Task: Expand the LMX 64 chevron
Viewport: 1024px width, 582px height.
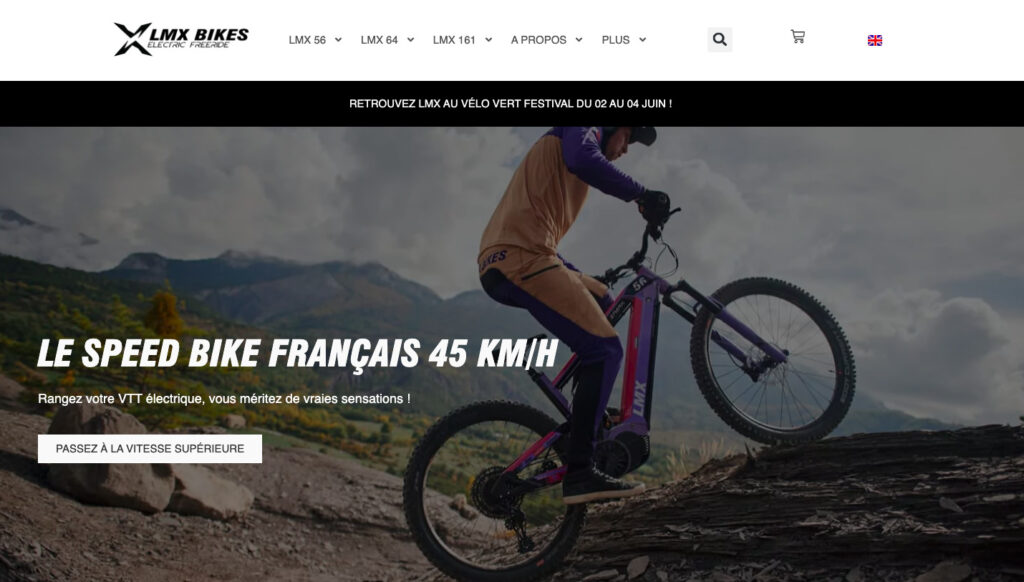Action: [x=410, y=40]
